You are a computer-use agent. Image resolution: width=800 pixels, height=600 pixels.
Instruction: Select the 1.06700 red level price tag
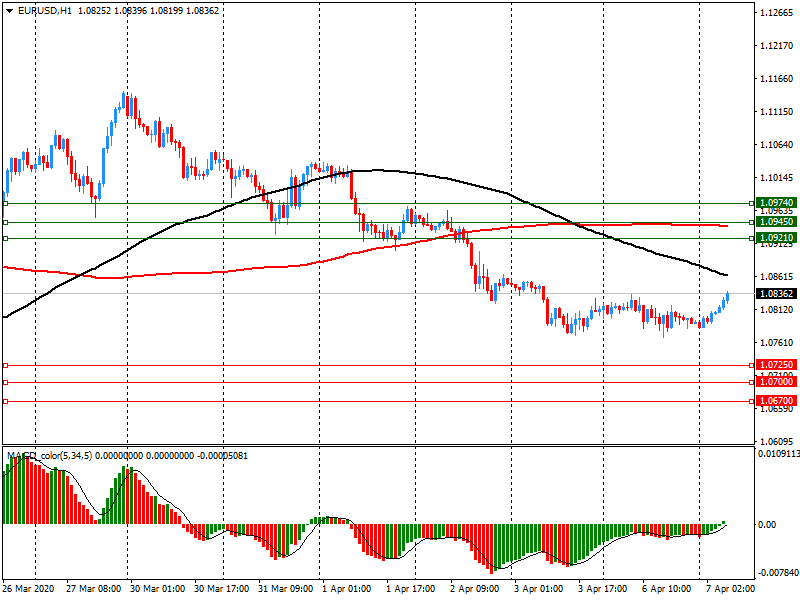point(776,401)
